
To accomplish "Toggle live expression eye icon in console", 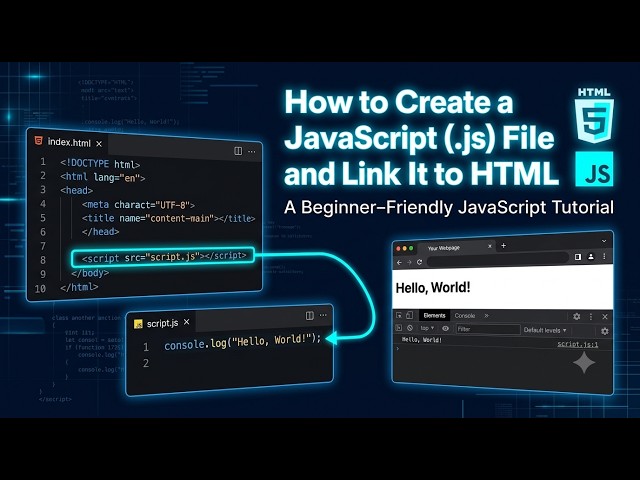I will coord(445,329).
